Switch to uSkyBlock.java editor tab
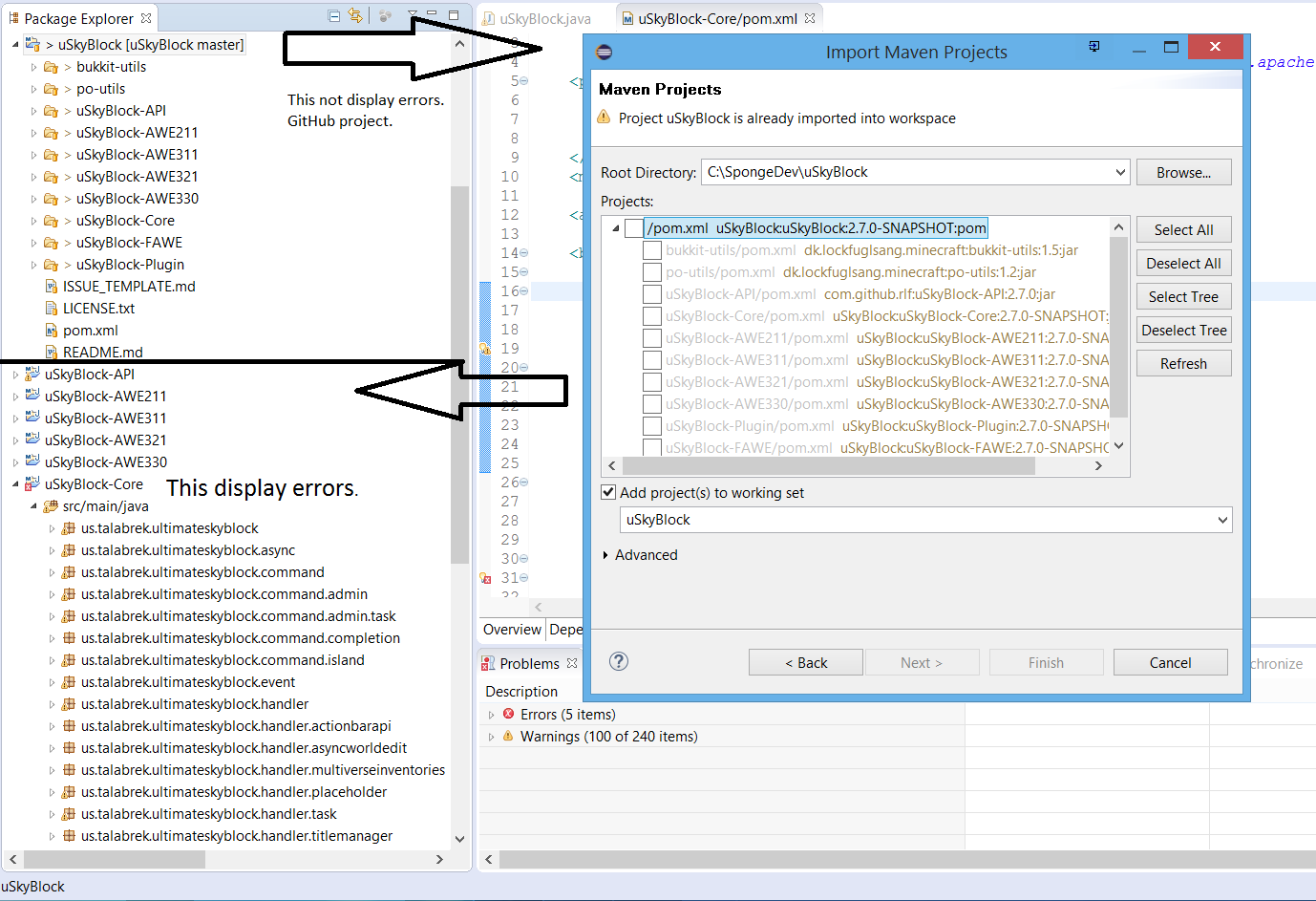1316x901 pixels. coord(536,18)
